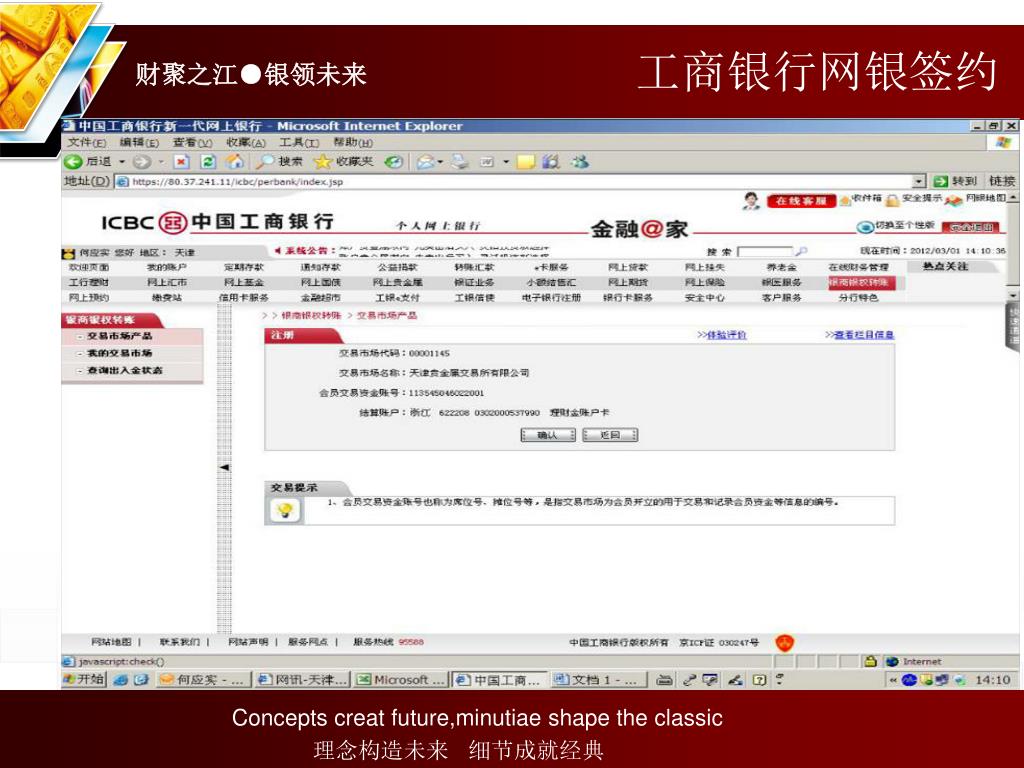
Task: Click 服务网点 footer link
Action: coord(308,642)
